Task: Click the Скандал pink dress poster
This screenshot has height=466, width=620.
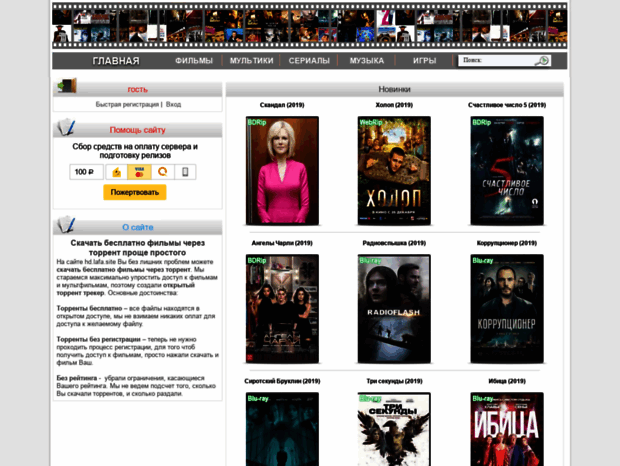Action: click(282, 171)
